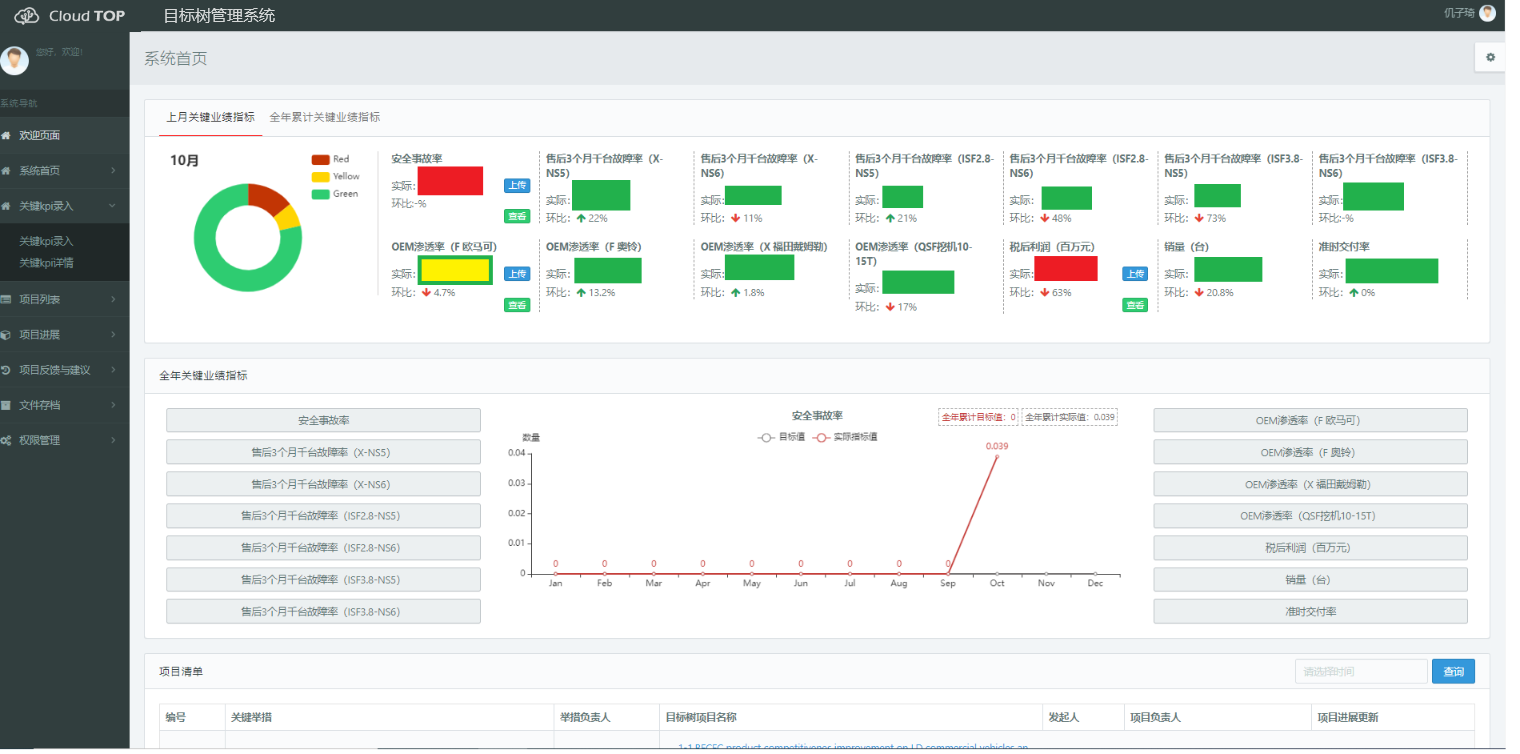Click the green up arrow showing 1.8%
The height and width of the screenshot is (754, 1520).
pyautogui.click(x=736, y=292)
